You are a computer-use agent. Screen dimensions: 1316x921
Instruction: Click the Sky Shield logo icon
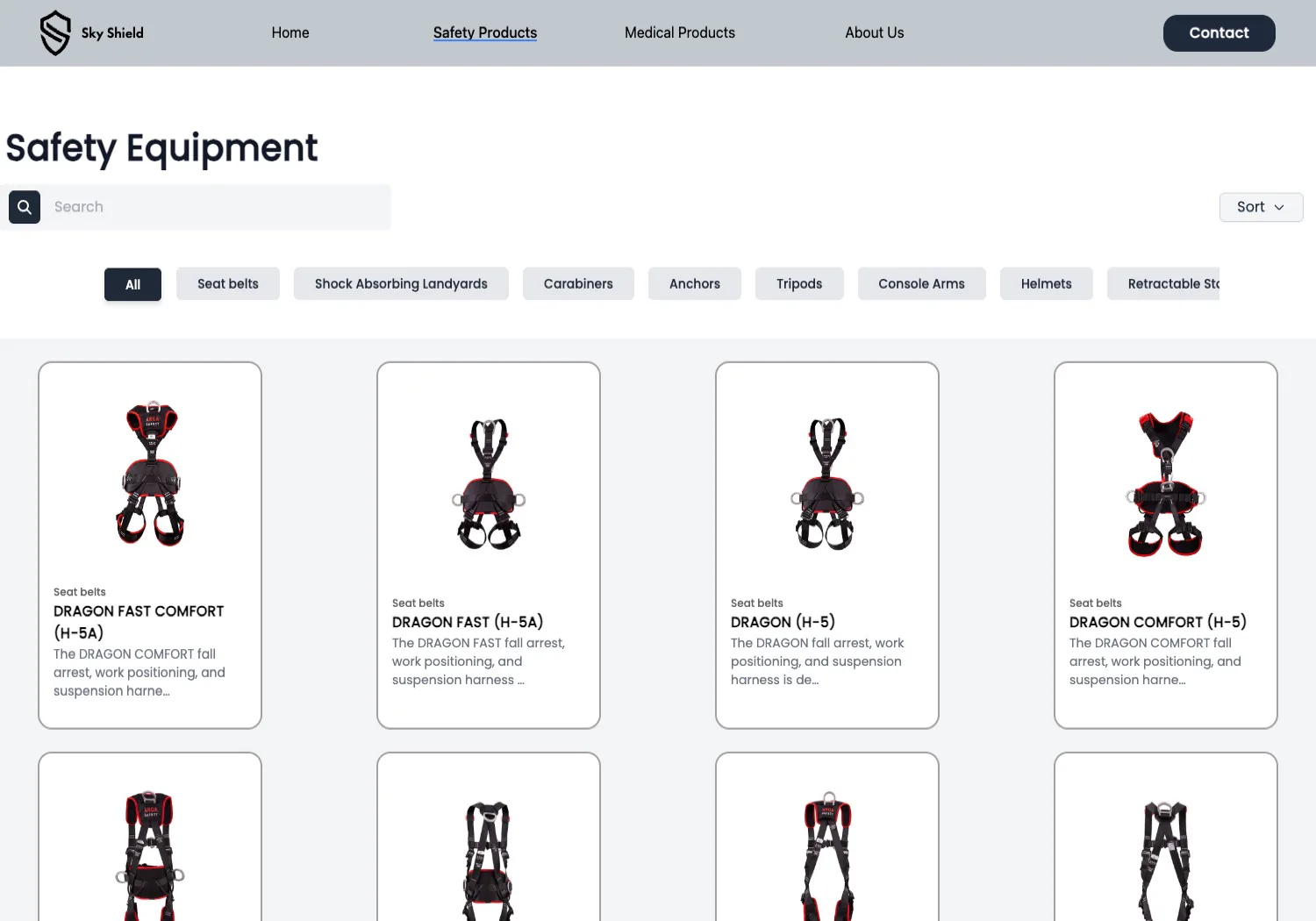55,33
